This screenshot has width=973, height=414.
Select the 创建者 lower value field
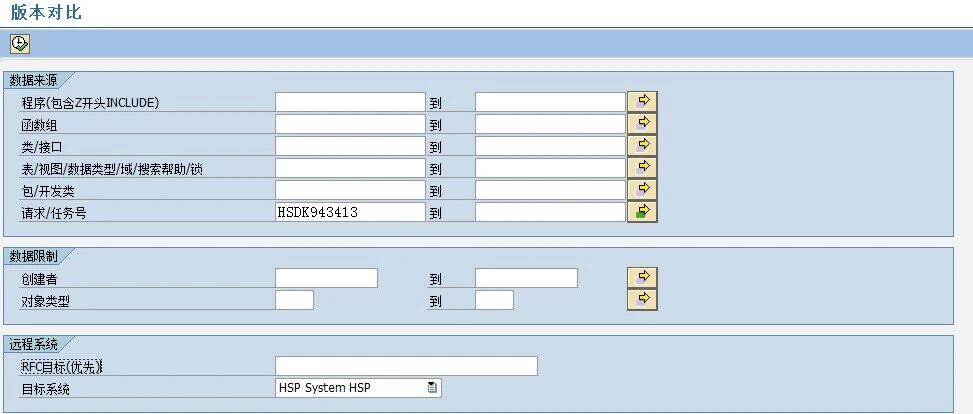[326, 278]
